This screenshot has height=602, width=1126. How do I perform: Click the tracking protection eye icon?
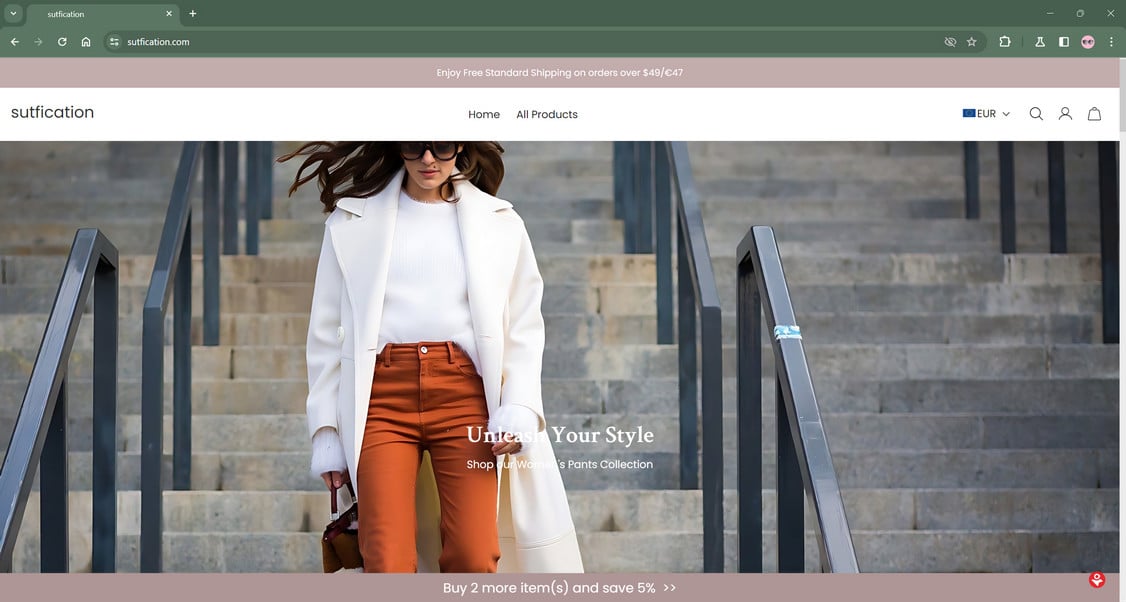[950, 42]
